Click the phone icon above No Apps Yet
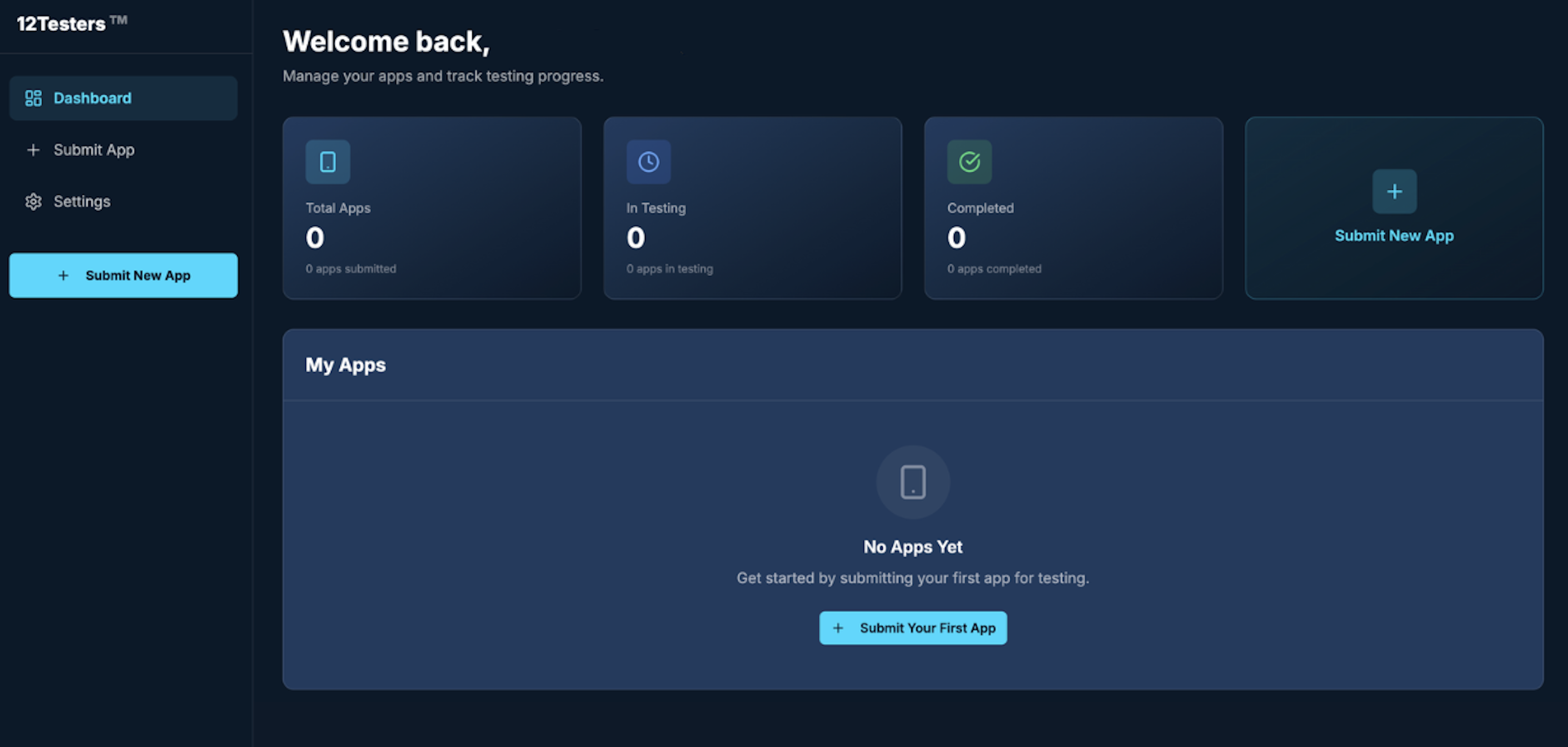 pyautogui.click(x=912, y=482)
